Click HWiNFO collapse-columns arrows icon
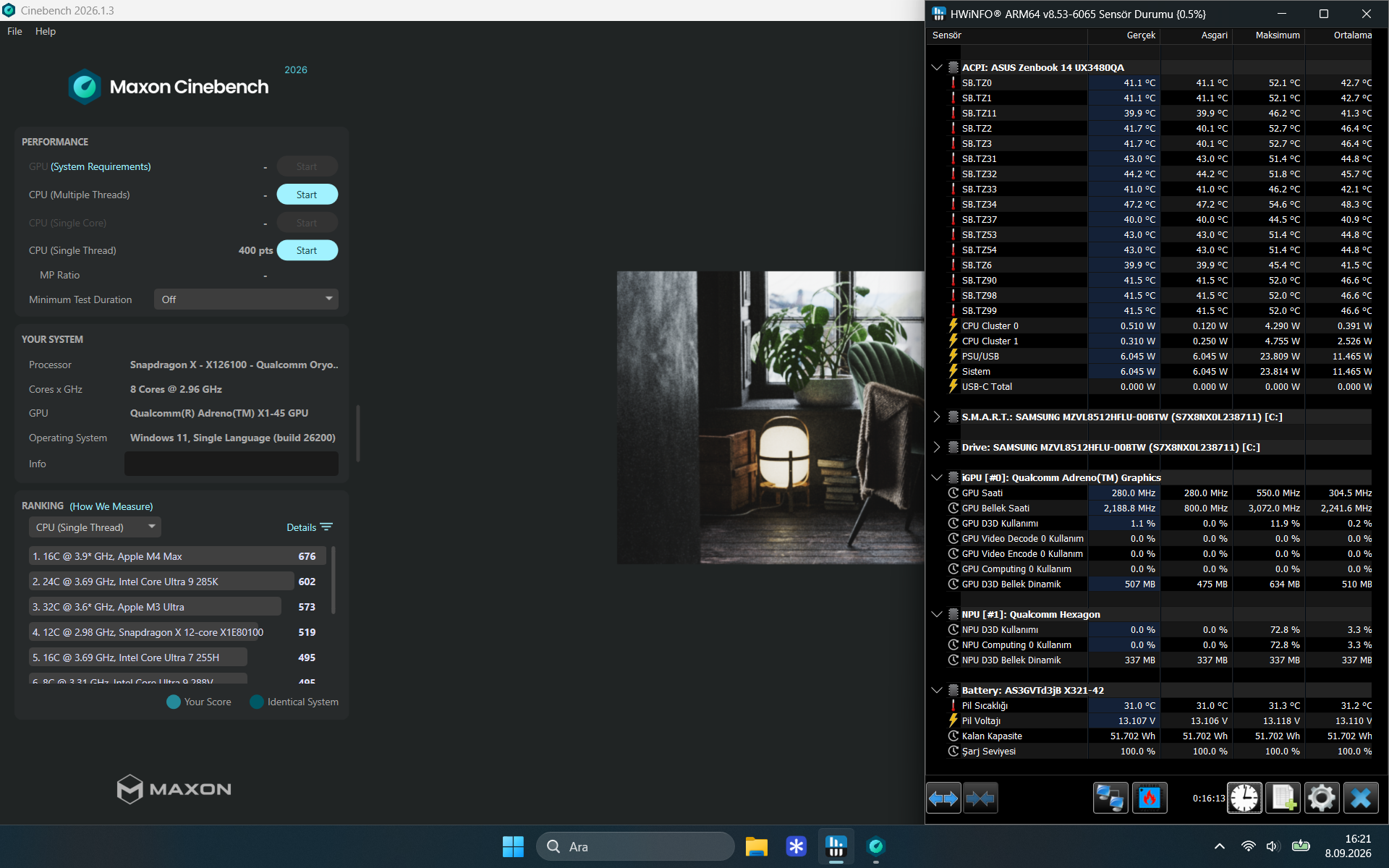Viewport: 1389px width, 868px height. pyautogui.click(x=980, y=798)
